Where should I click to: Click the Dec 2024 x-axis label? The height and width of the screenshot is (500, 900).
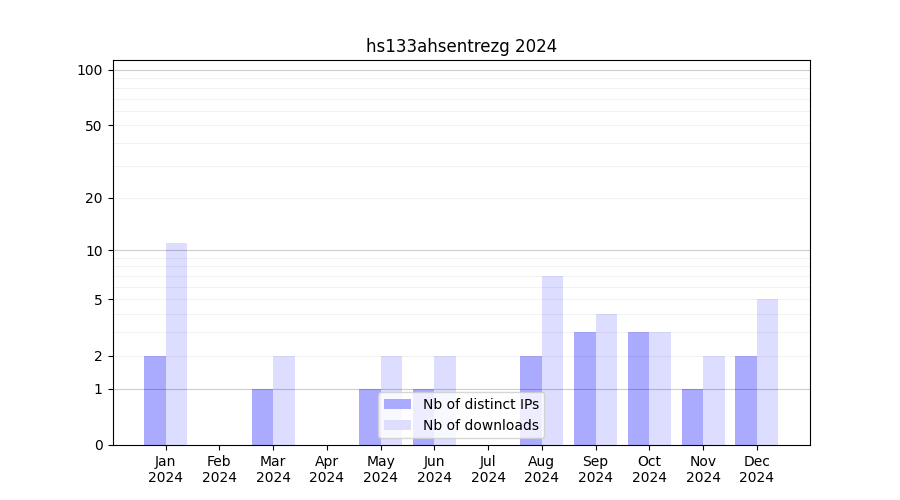click(756, 469)
